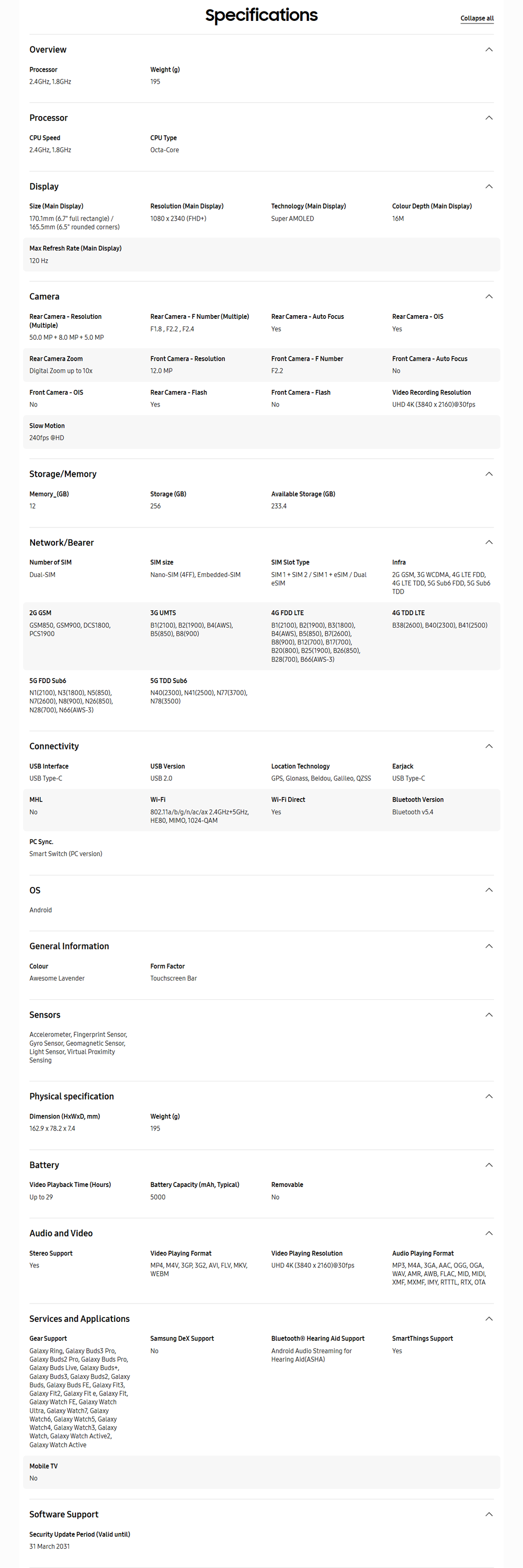523x1568 pixels.
Task: Collapse the Network/Bearer section chevron
Action: tap(488, 543)
